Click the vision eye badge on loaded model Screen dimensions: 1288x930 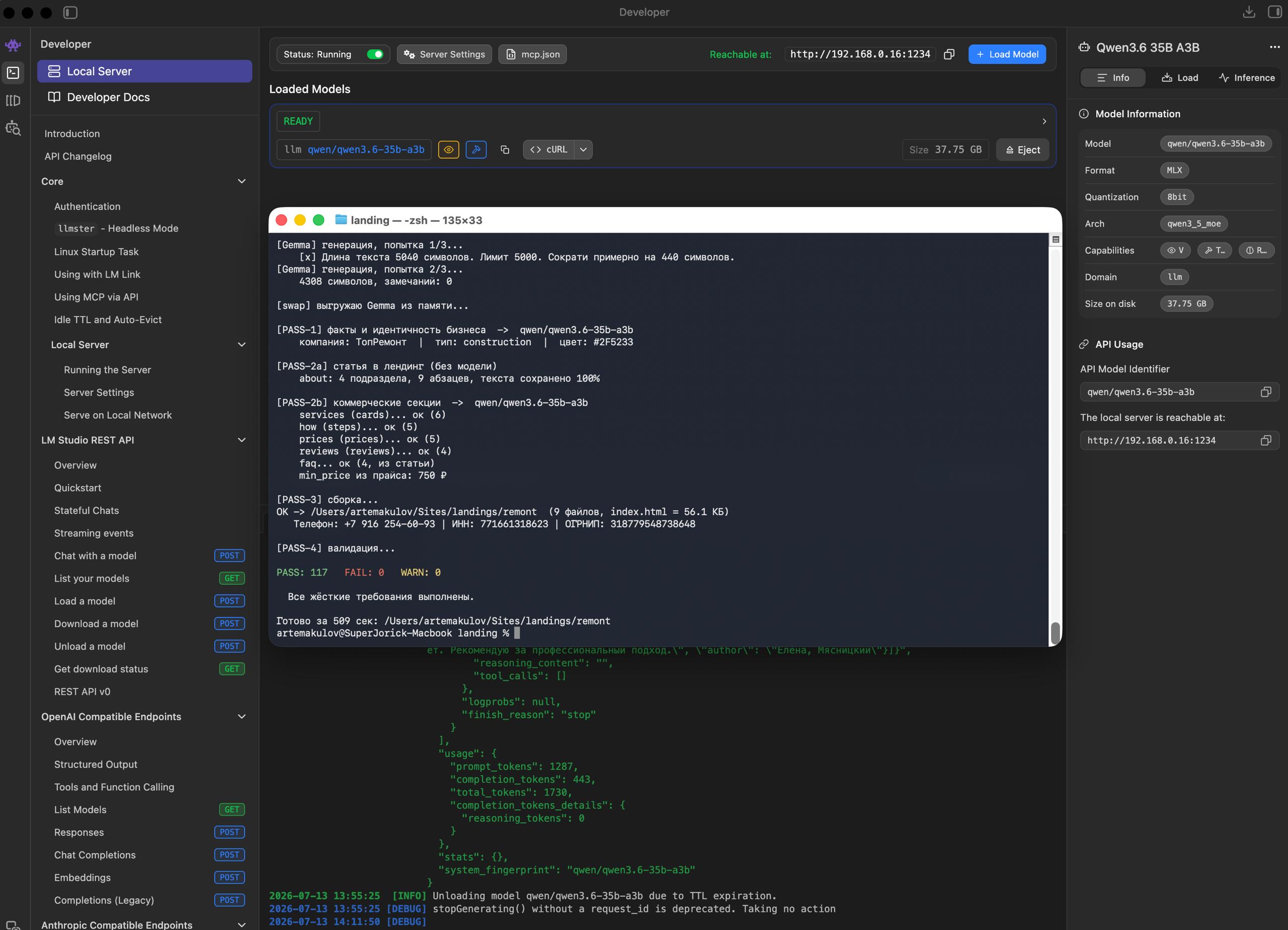click(x=449, y=150)
